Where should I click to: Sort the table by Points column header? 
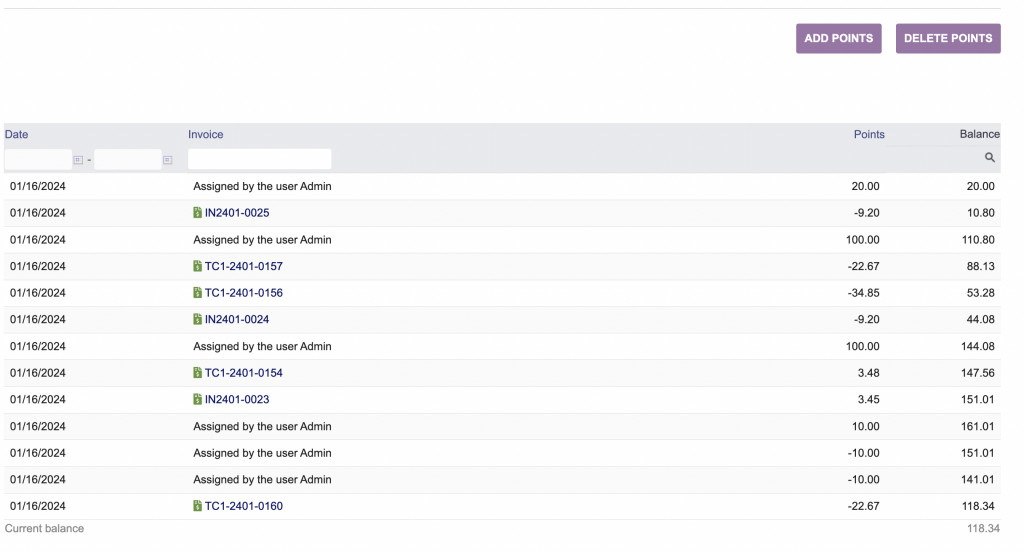[x=869, y=134]
